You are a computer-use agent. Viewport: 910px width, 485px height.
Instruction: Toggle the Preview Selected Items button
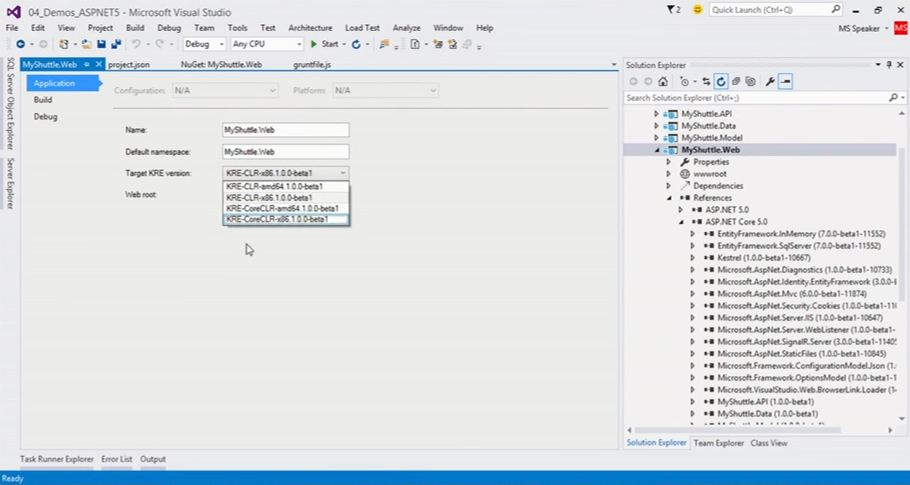785,82
